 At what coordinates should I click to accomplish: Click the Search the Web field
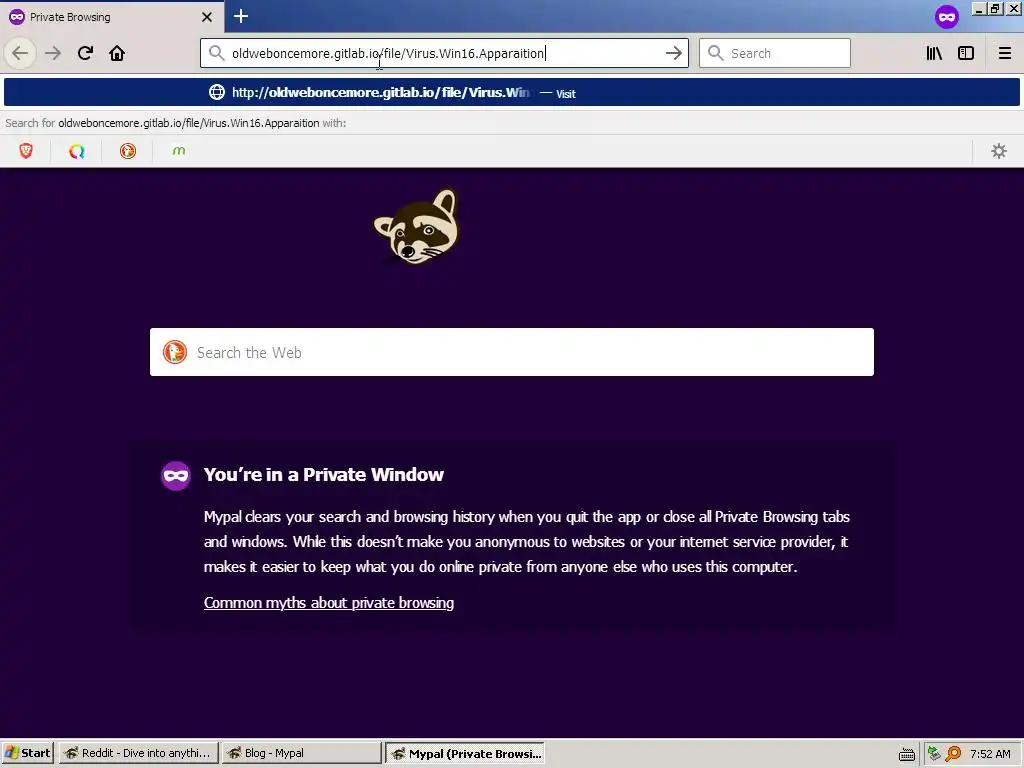[511, 352]
